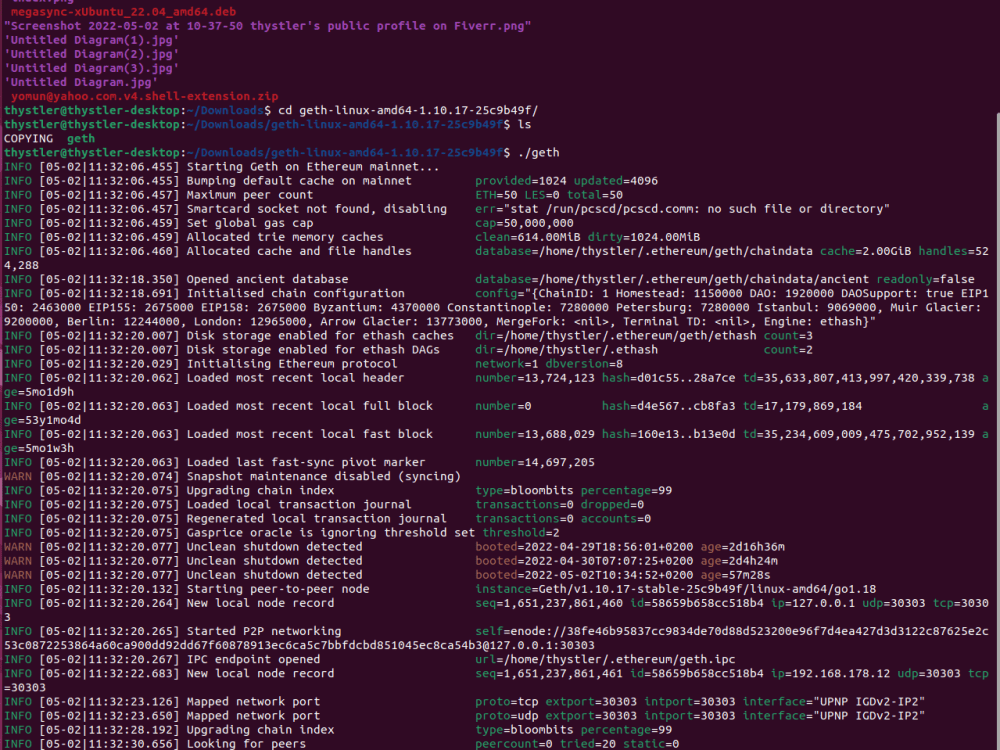Select the 'number=13,724,123' value
Viewport: 1000px width, 750px height.
pyautogui.click(x=534, y=378)
